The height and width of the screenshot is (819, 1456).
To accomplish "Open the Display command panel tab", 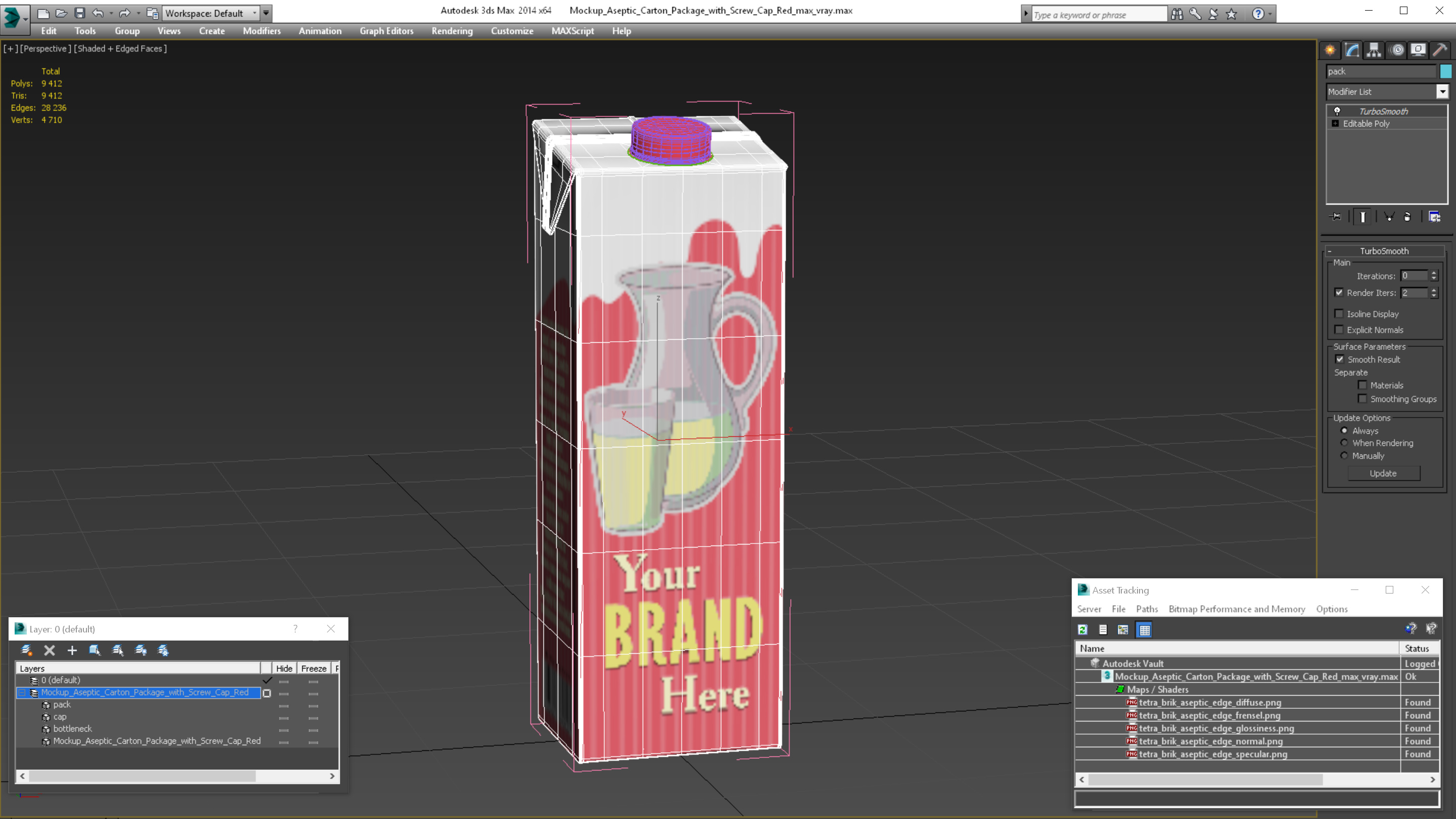I will [x=1418, y=50].
